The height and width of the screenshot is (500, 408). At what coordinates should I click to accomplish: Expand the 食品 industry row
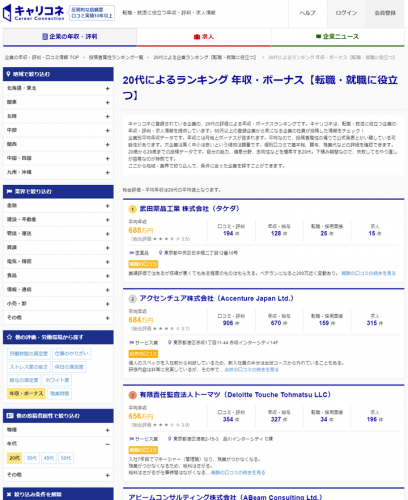click(x=58, y=276)
